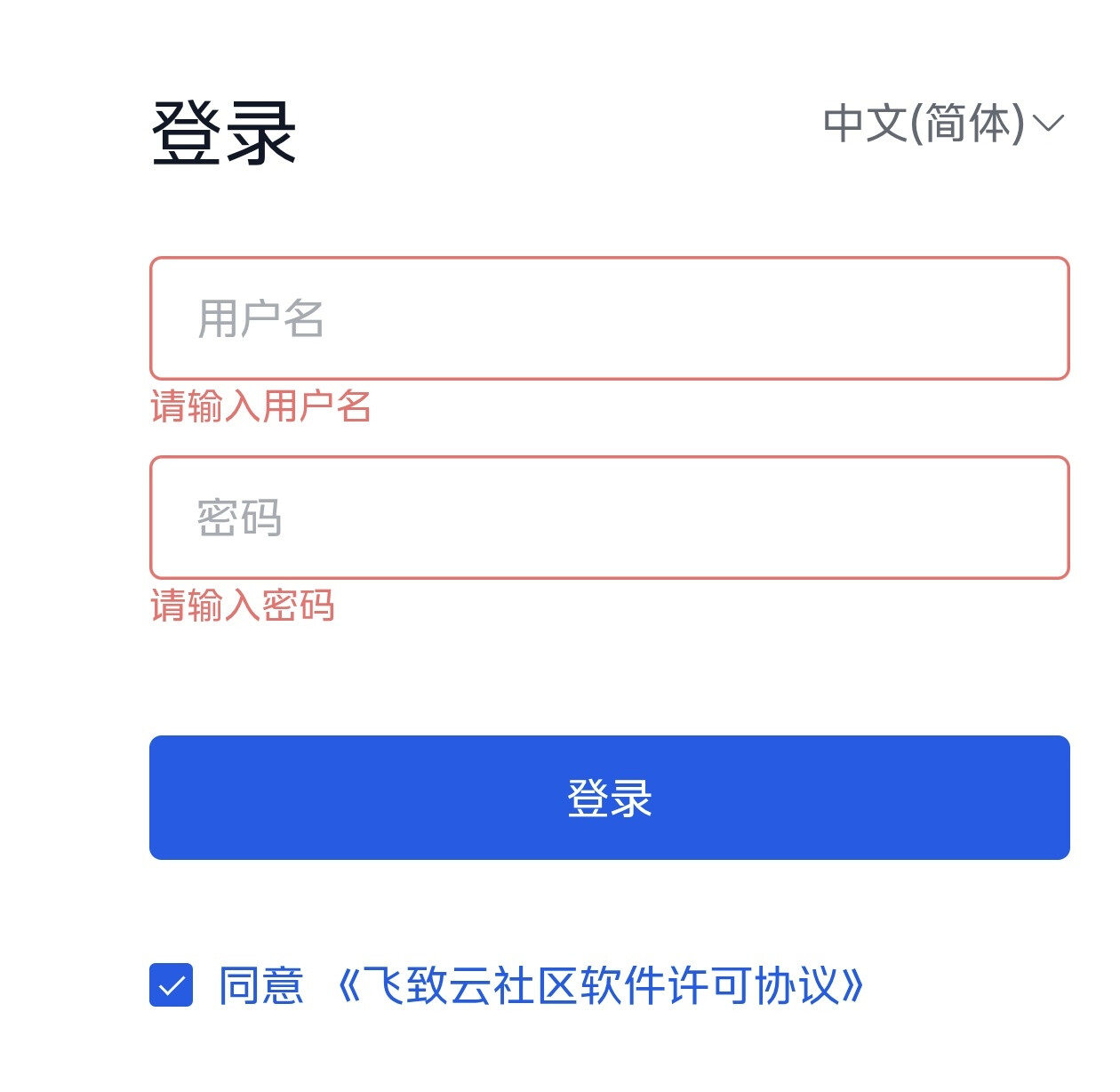1120x1092 pixels.
Task: View the 飞致云 community software license agreement
Action: tap(601, 985)
